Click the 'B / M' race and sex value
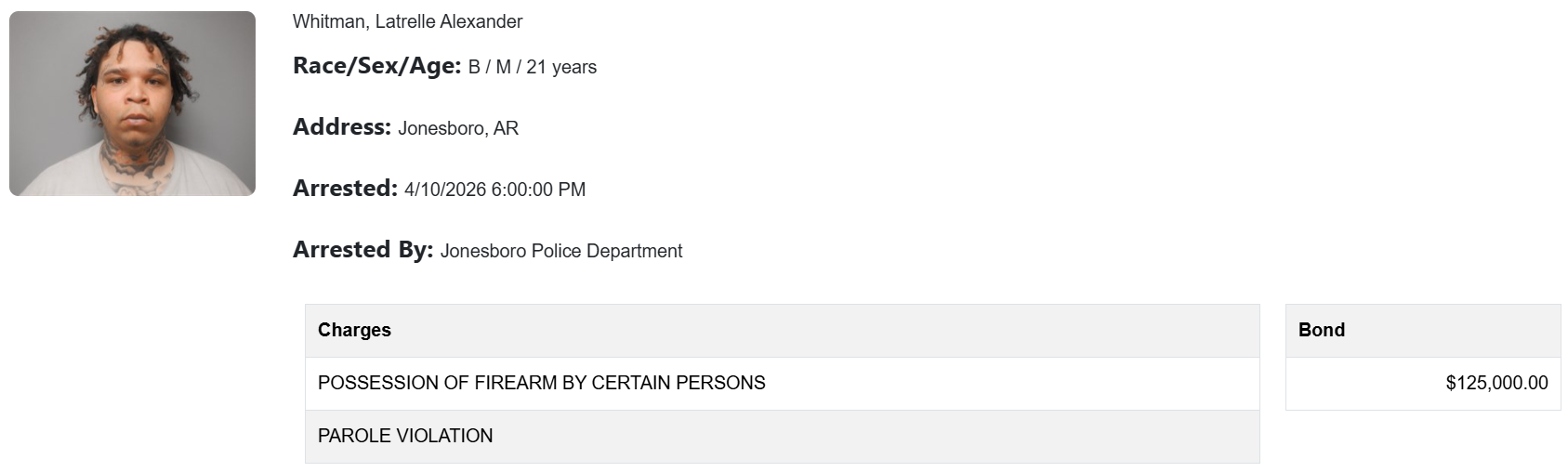Image resolution: width=1568 pixels, height=472 pixels. [490, 67]
